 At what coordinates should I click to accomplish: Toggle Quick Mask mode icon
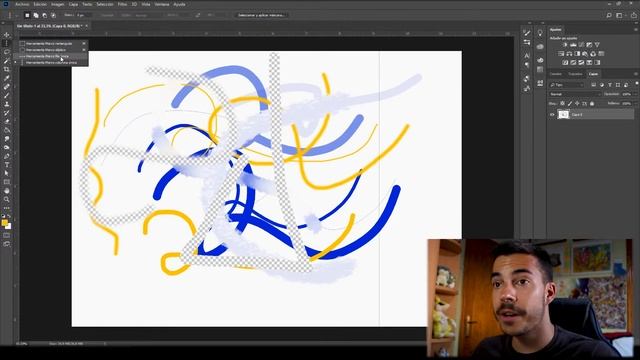7,236
